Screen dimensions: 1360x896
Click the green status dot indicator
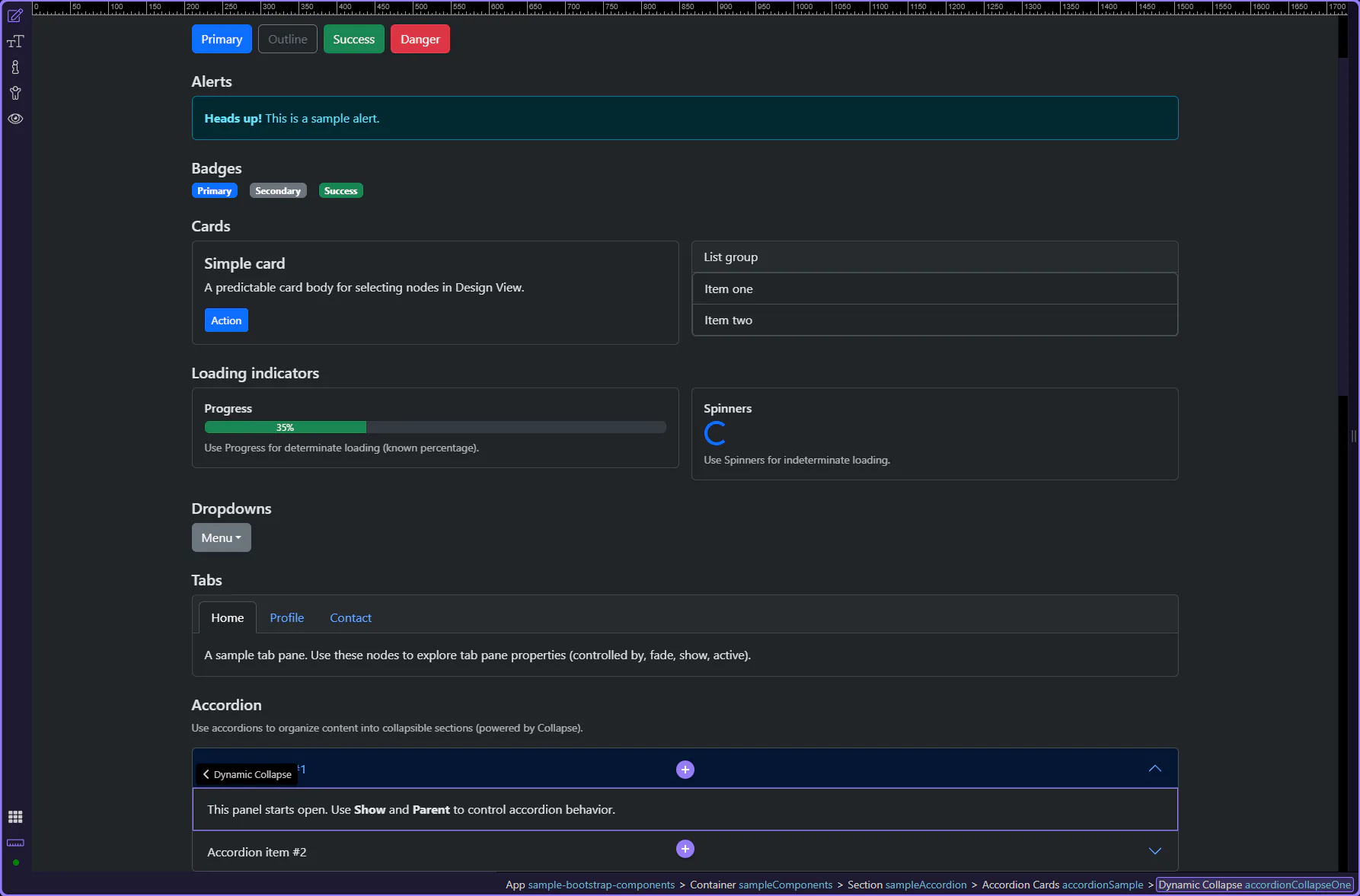(x=15, y=863)
